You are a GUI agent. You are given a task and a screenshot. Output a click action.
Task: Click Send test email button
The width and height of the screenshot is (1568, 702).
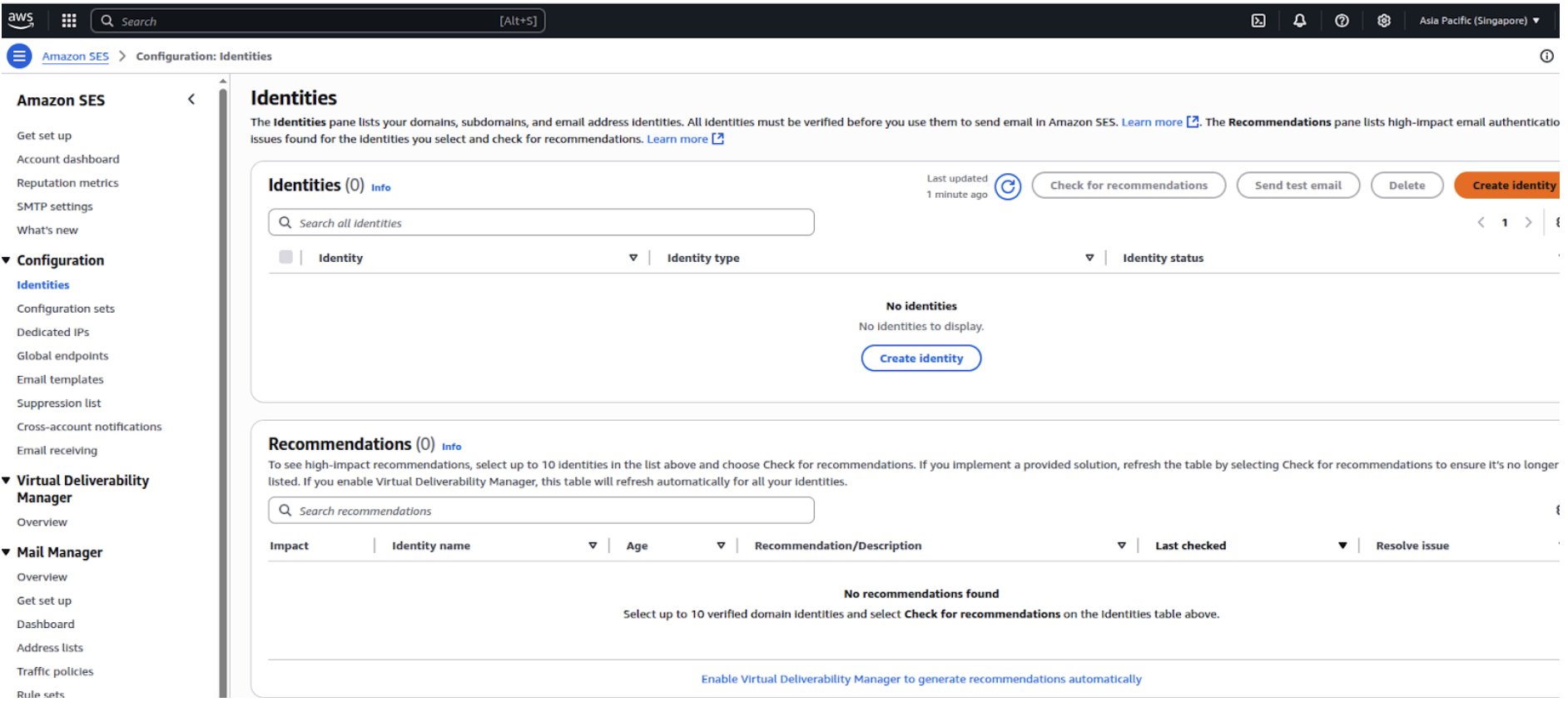click(x=1298, y=185)
